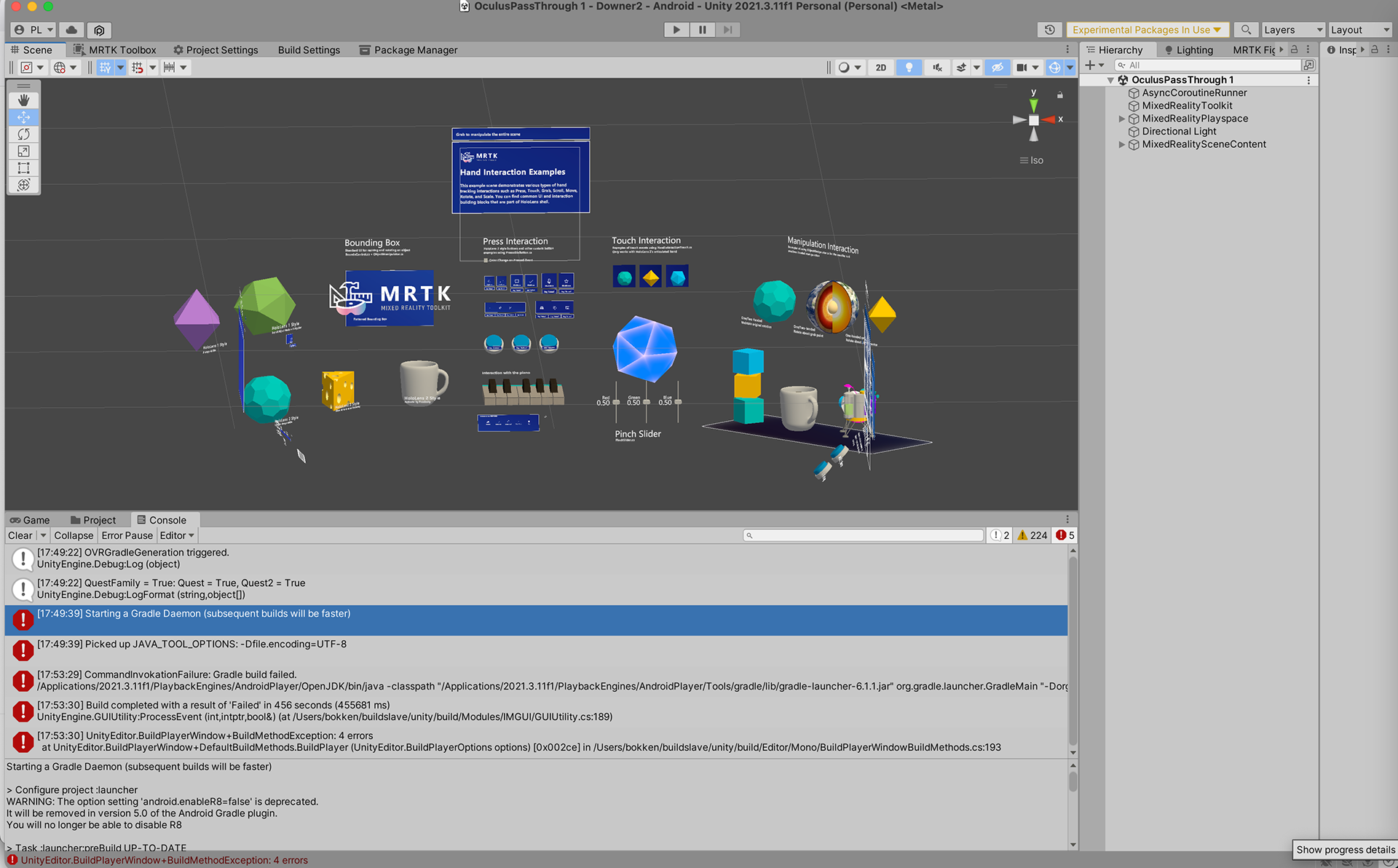Image resolution: width=1398 pixels, height=868 pixels.
Task: Switch to the MRTK Toolbox tab
Action: (115, 50)
